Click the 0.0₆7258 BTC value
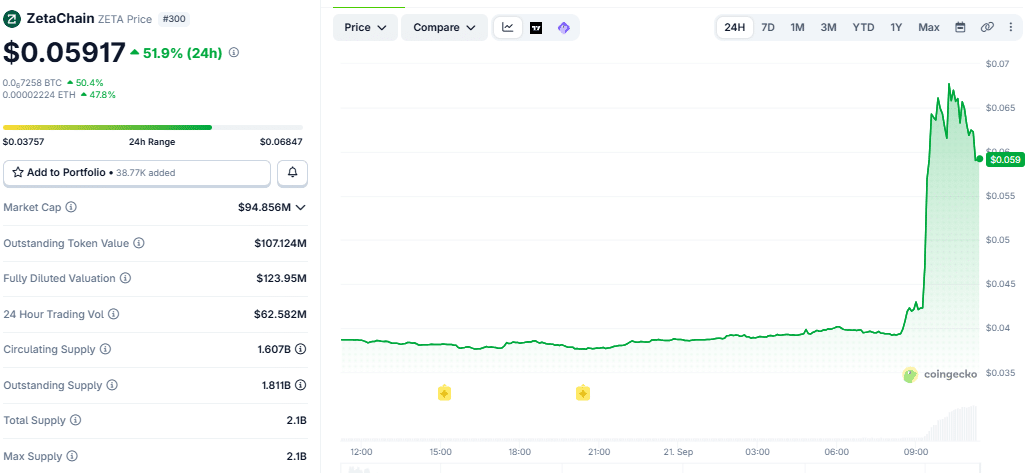The height and width of the screenshot is (473, 1027). pos(33,83)
